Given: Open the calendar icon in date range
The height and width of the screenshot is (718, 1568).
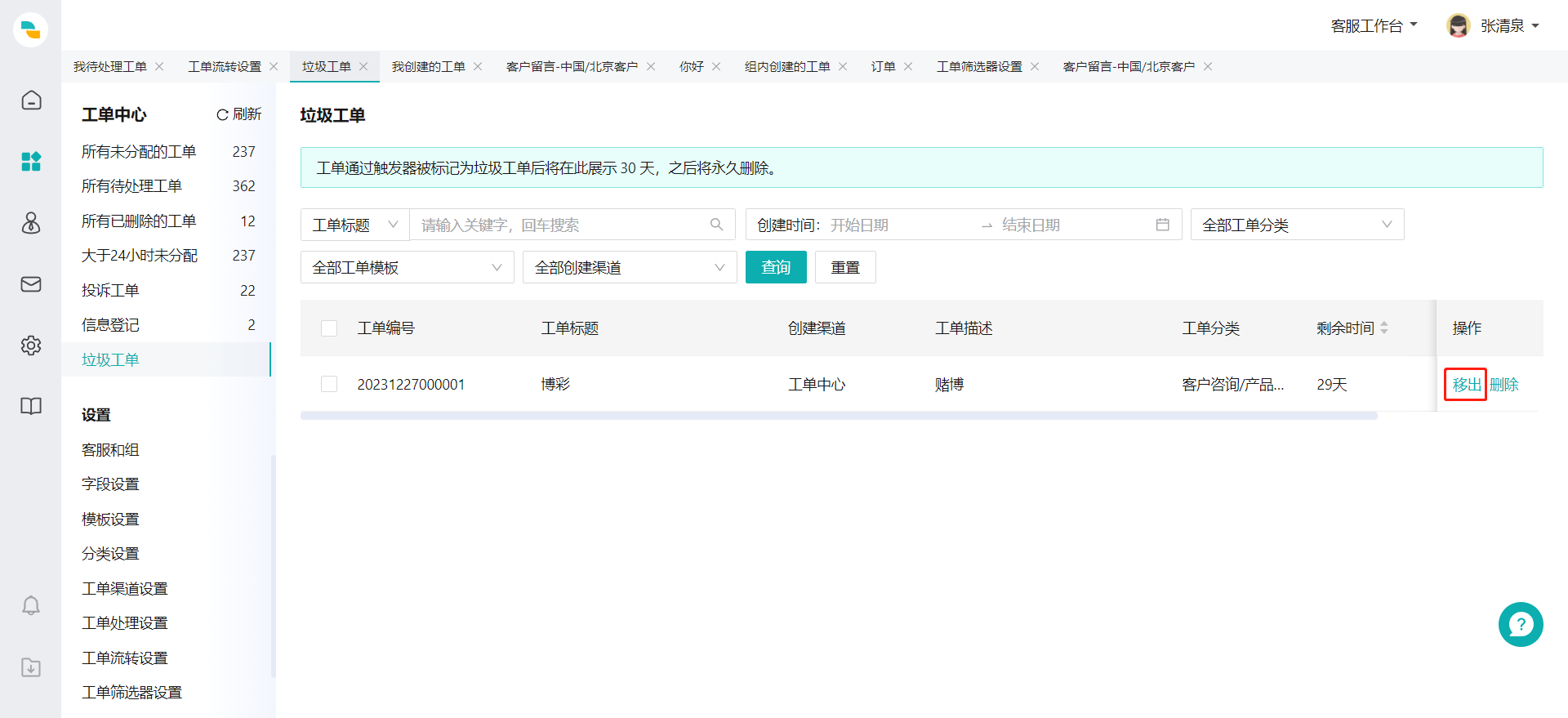Looking at the screenshot, I should coord(1163,225).
